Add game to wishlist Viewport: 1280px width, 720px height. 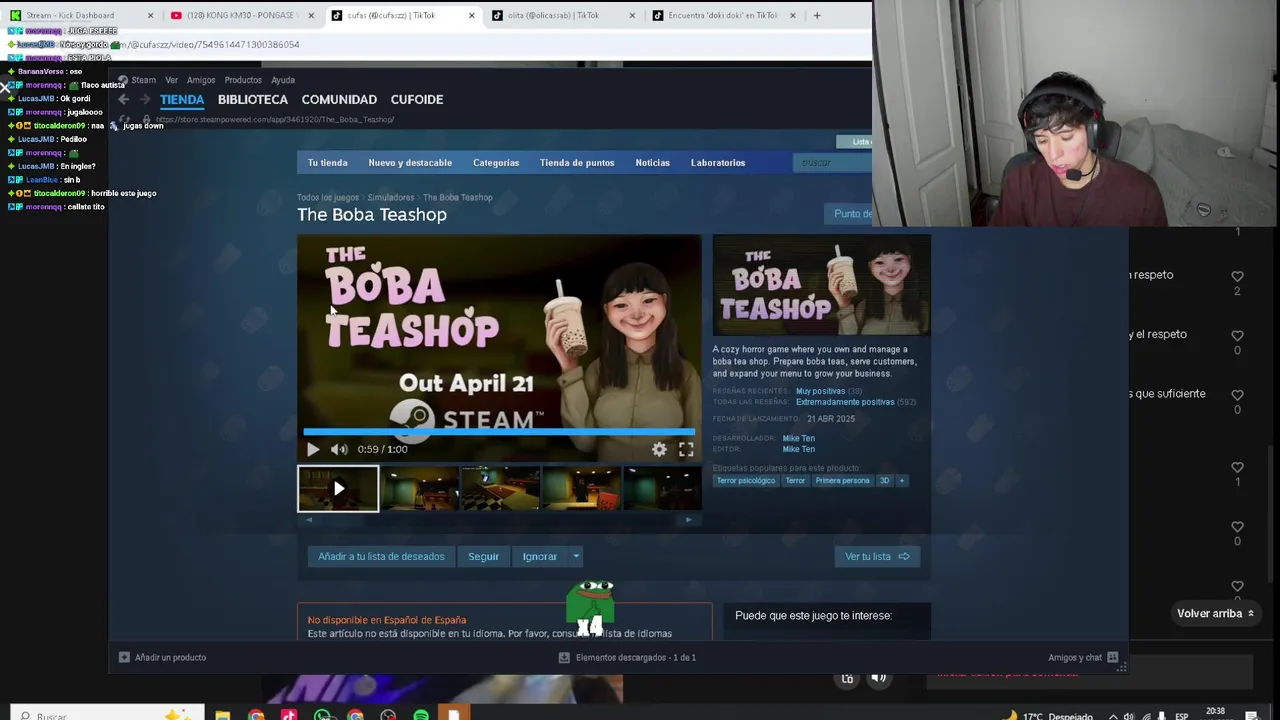(x=381, y=556)
